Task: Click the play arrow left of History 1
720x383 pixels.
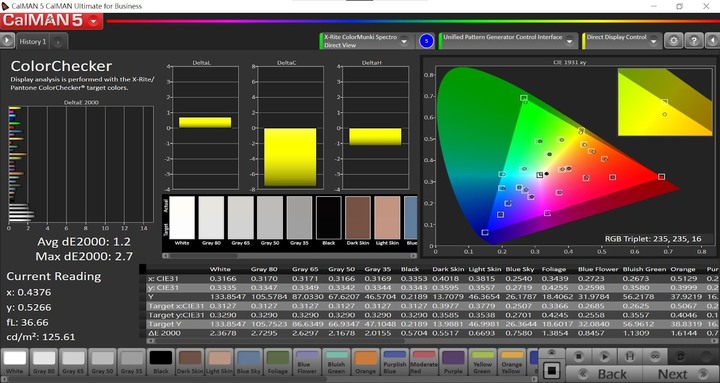Action: click(x=7, y=41)
